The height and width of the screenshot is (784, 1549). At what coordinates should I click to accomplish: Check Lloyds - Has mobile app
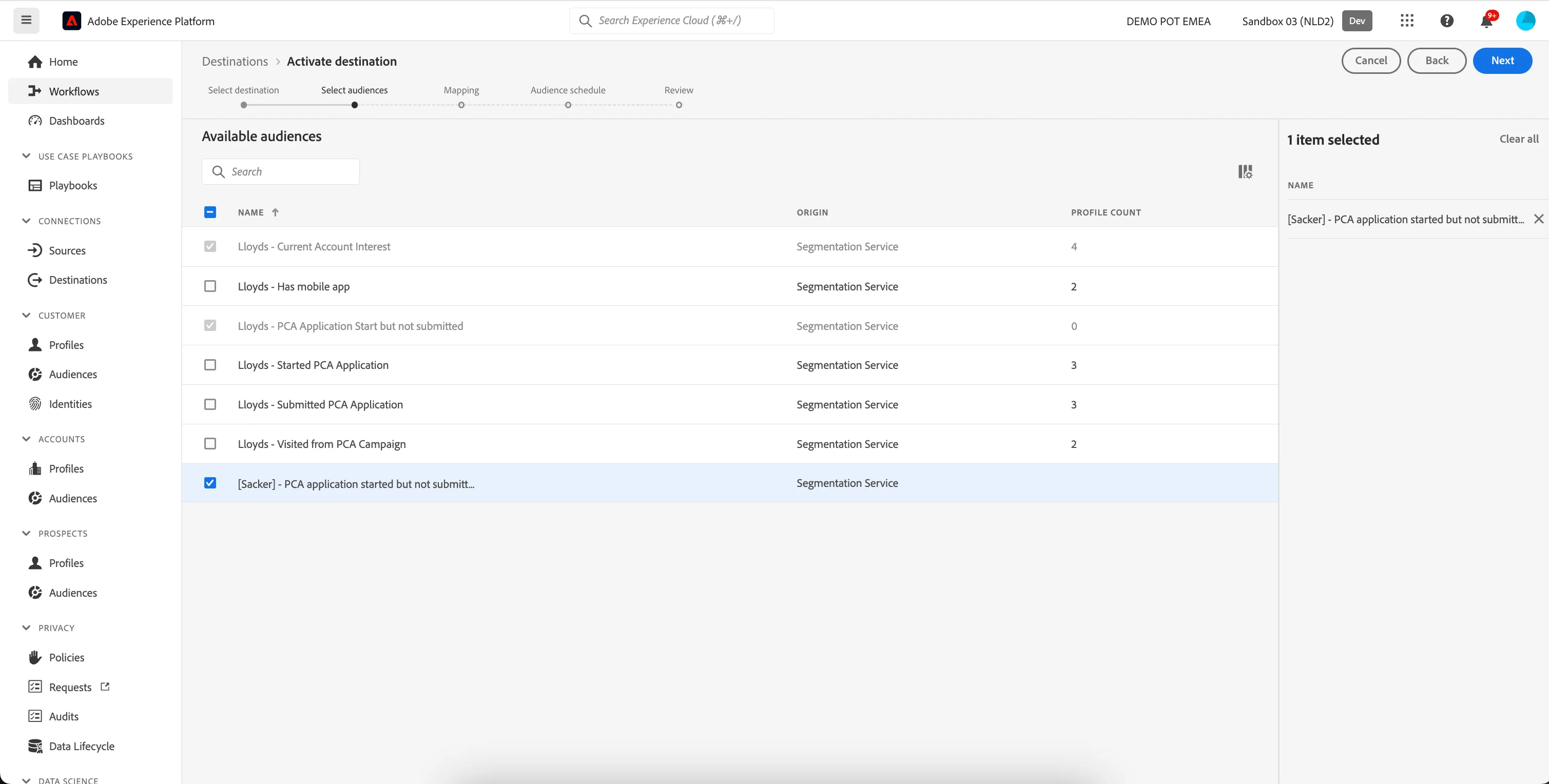pyautogui.click(x=210, y=286)
